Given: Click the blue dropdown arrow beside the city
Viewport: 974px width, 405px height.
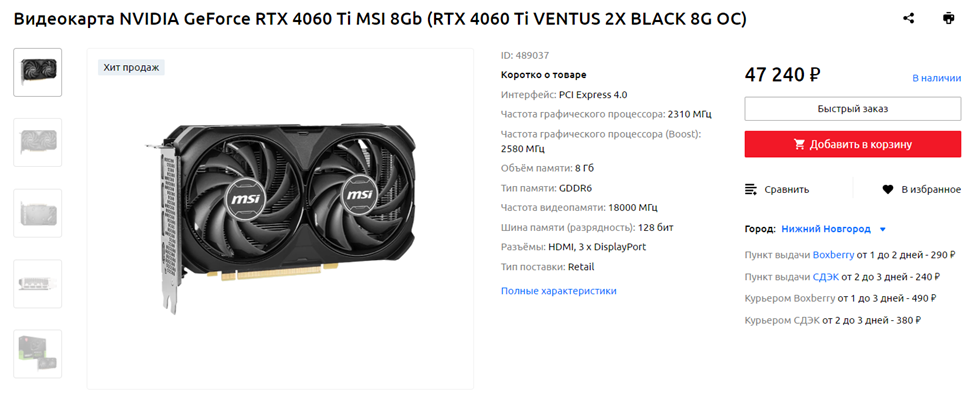Looking at the screenshot, I should pos(882,229).
